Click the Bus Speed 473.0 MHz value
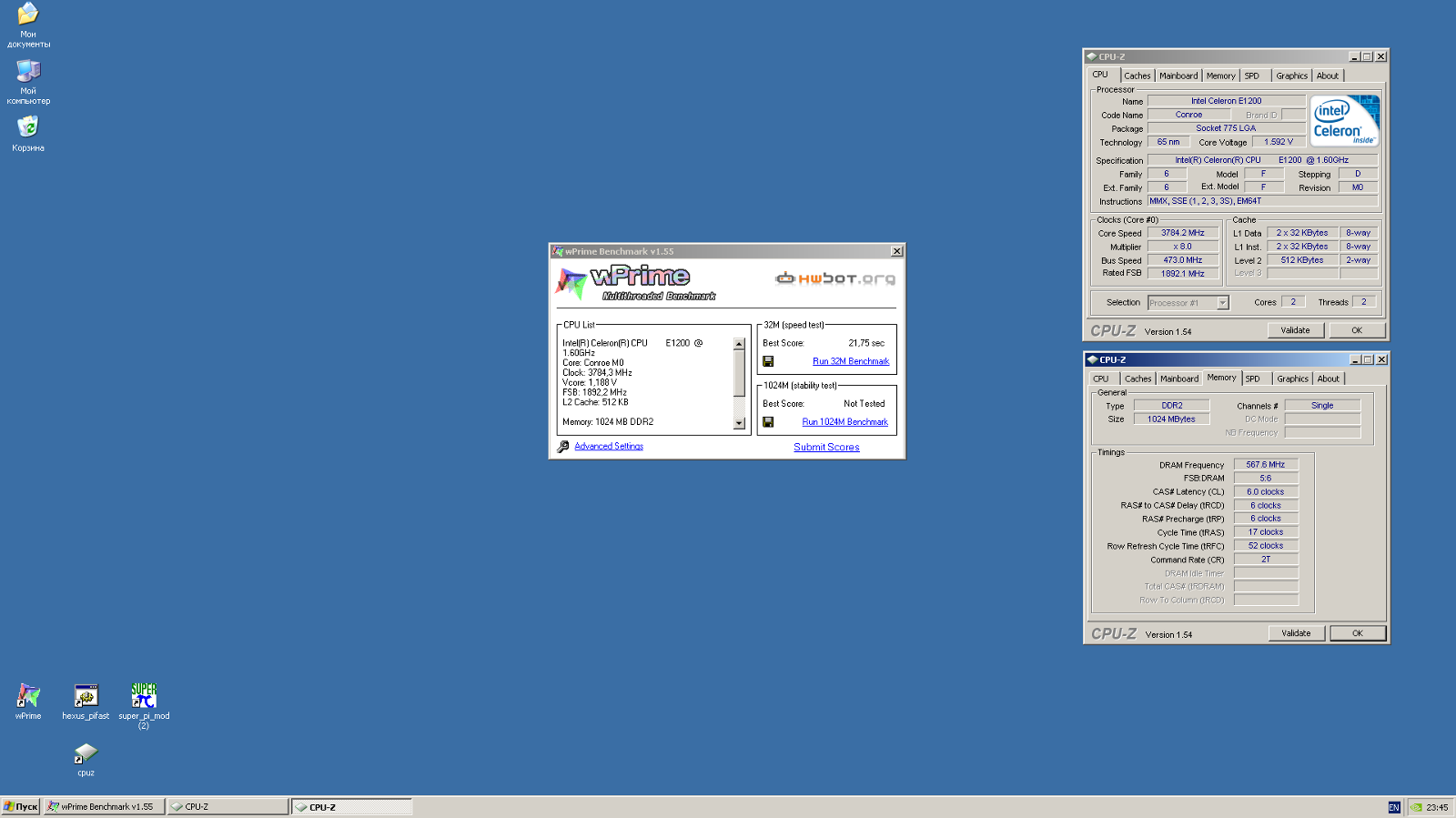Image resolution: width=1456 pixels, height=818 pixels. click(1182, 260)
